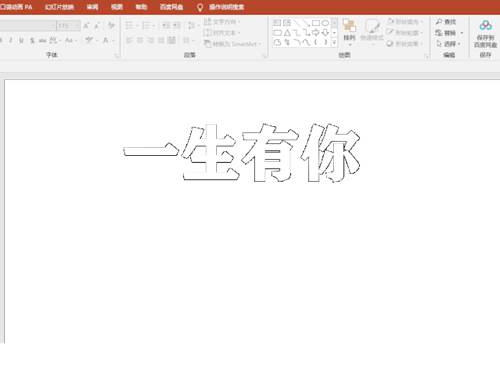Pick the down arrow shape in gallery
Screen dimensions: 500x376
click(325, 33)
